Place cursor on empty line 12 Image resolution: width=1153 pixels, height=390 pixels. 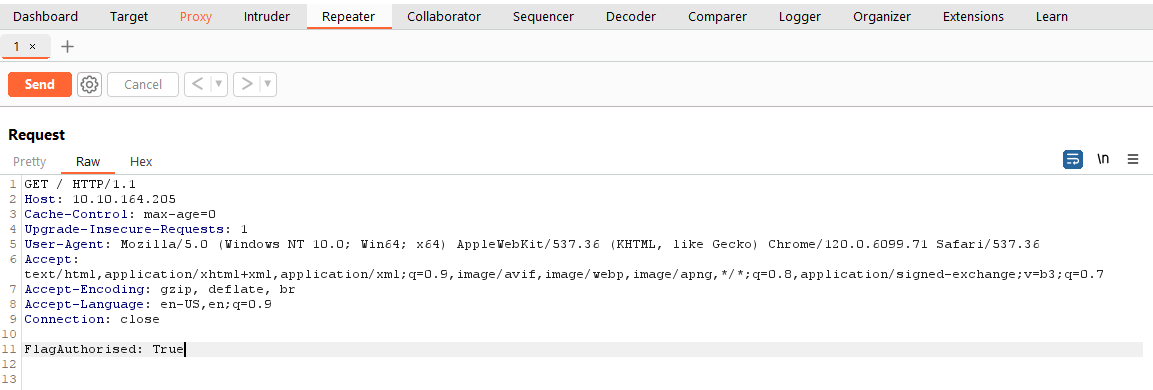pos(581,364)
